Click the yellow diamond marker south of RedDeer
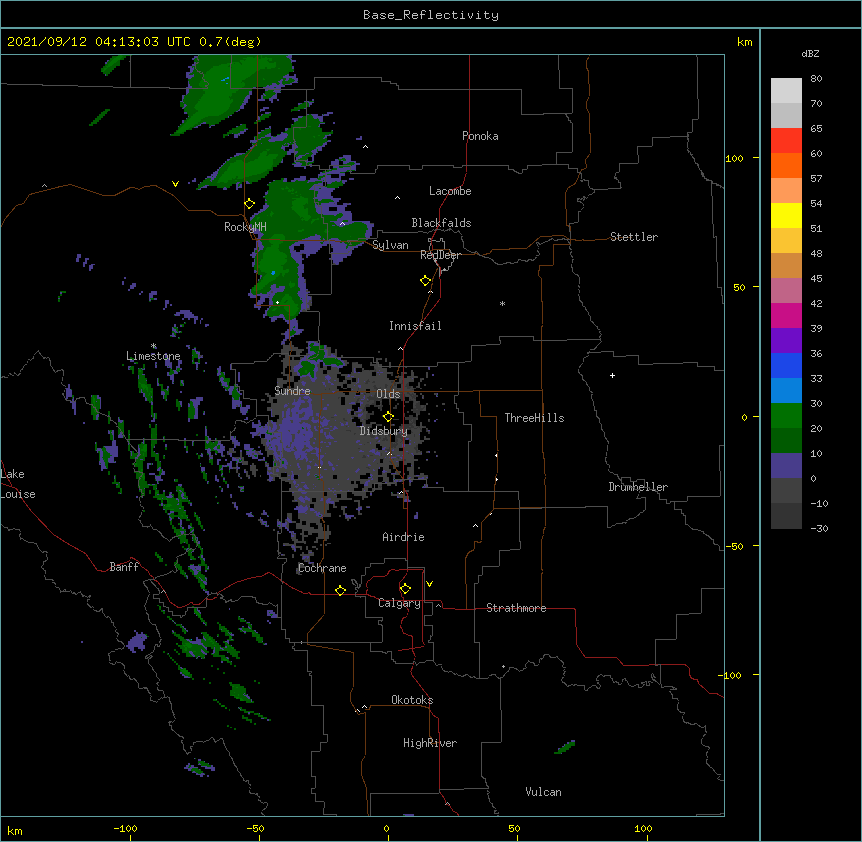The height and width of the screenshot is (842, 862). click(x=426, y=281)
